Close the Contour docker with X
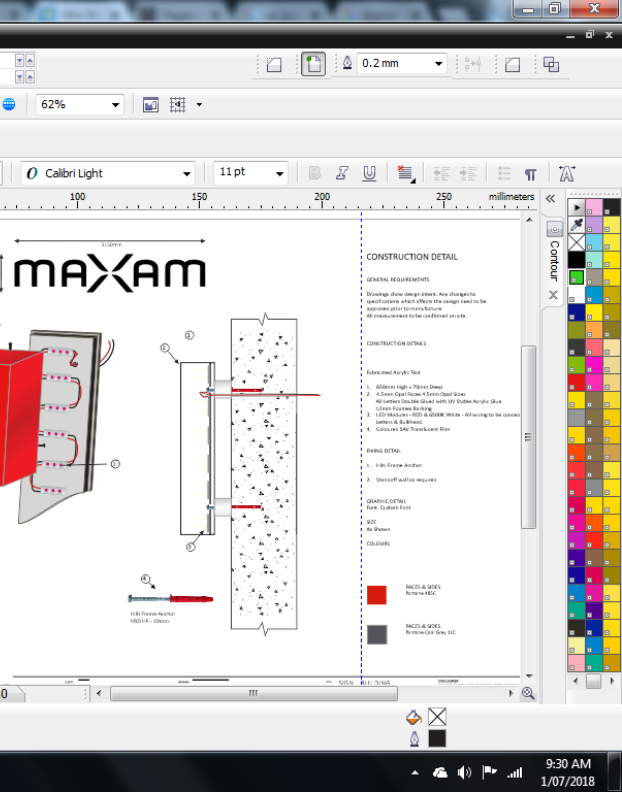Viewport: 622px width, 792px height. click(x=553, y=295)
